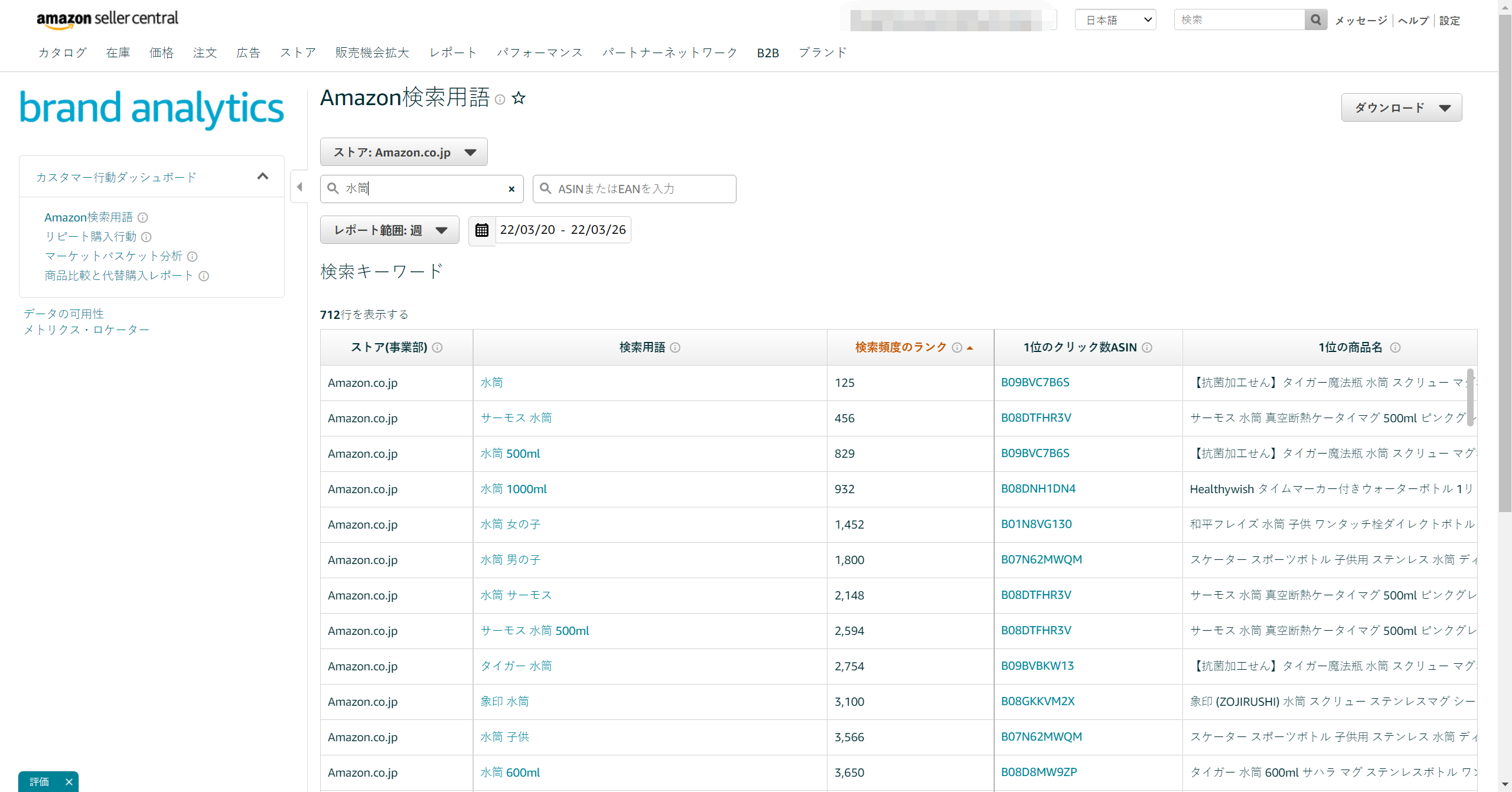Click info icon in ストア(事業部) column header
This screenshot has width=1512, height=792.
pyautogui.click(x=437, y=347)
